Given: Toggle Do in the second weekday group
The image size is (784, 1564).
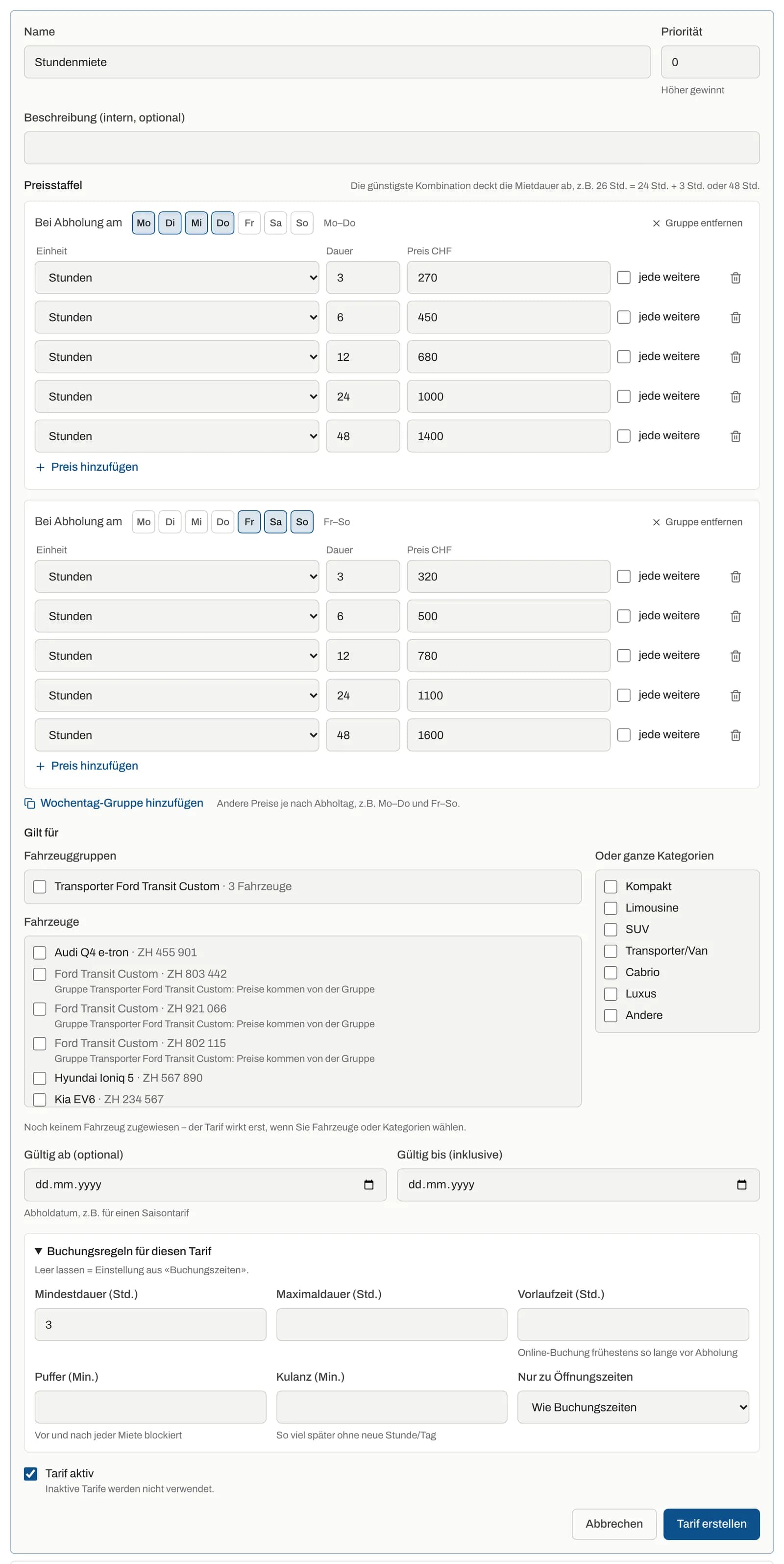Looking at the screenshot, I should pyautogui.click(x=222, y=522).
